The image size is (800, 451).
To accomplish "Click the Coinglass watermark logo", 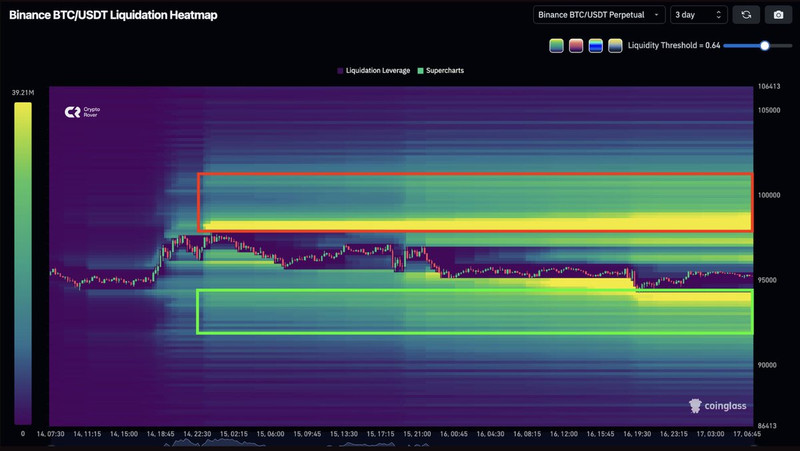I will (717, 405).
